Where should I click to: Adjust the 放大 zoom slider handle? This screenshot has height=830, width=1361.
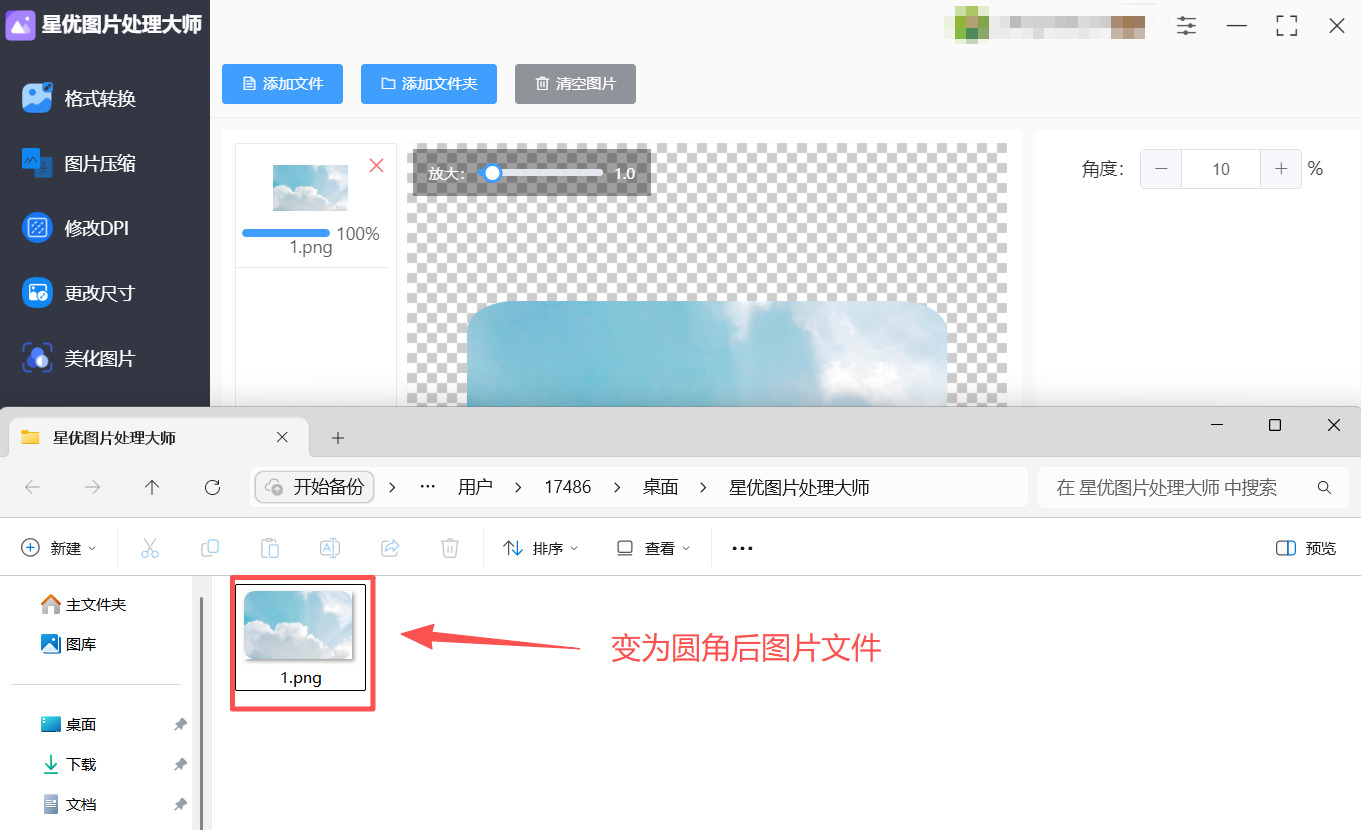492,173
